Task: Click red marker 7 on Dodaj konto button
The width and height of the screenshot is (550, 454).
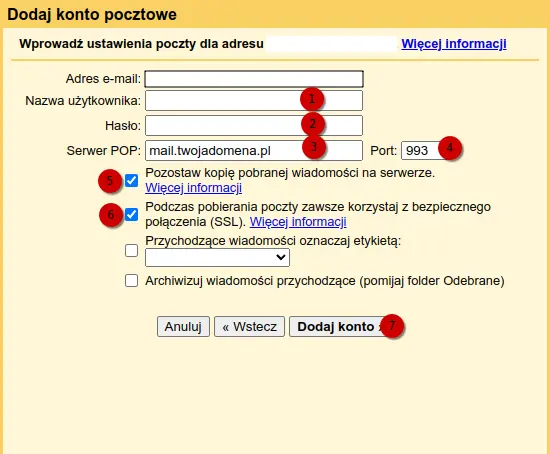Action: 392,326
